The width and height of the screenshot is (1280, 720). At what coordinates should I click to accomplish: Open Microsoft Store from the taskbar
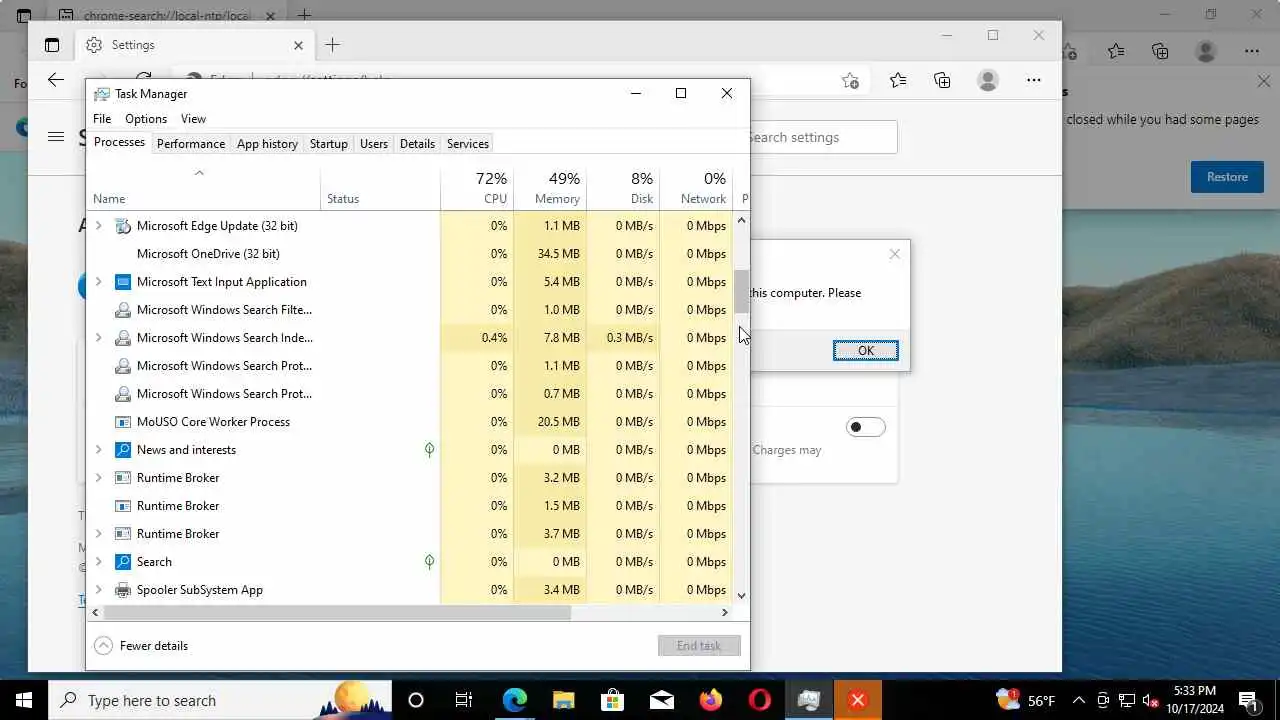(x=612, y=700)
